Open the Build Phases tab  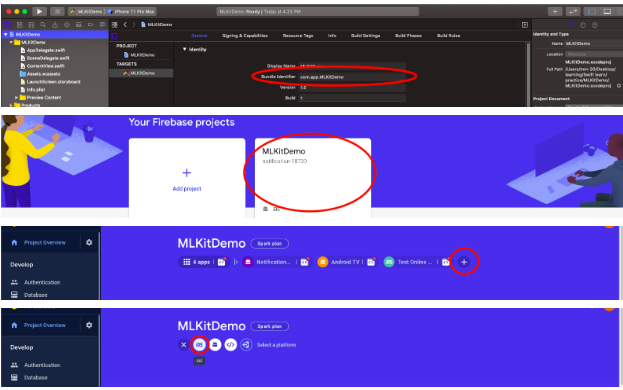click(x=408, y=36)
